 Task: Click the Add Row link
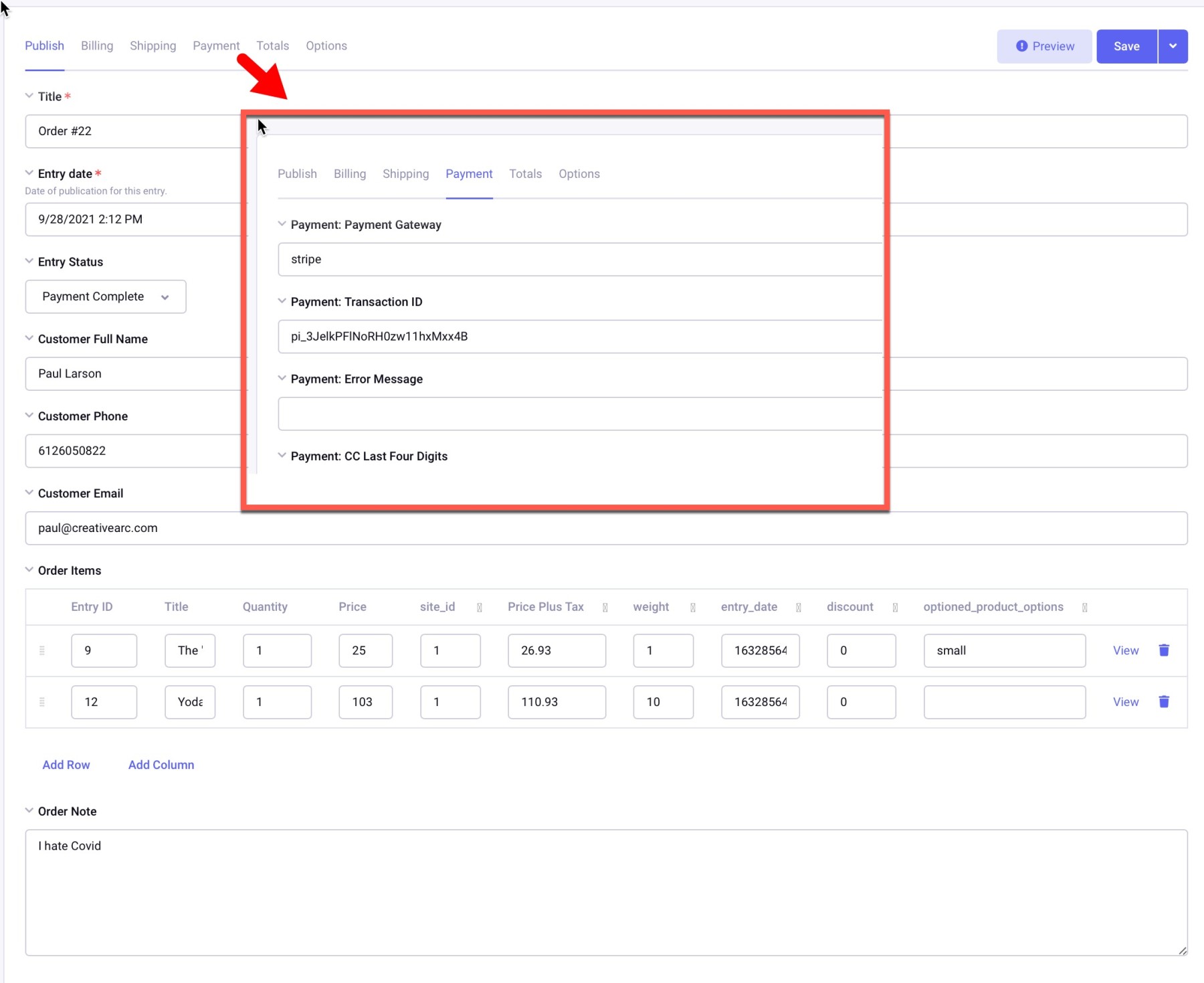pos(66,765)
